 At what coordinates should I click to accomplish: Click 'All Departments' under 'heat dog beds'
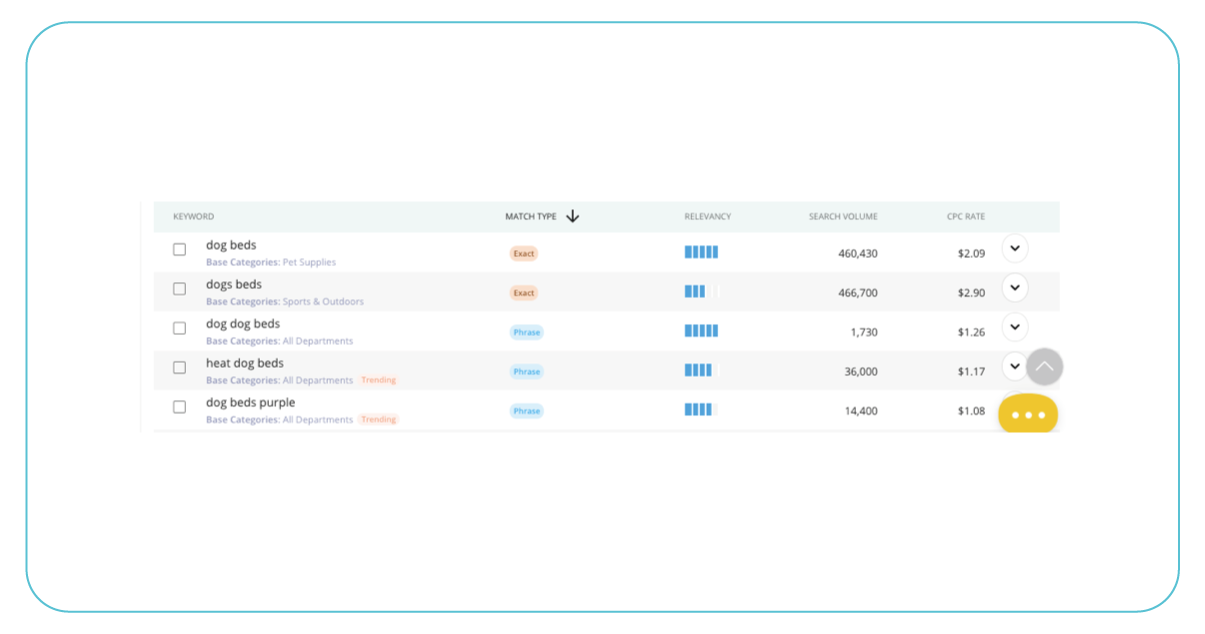coord(318,381)
